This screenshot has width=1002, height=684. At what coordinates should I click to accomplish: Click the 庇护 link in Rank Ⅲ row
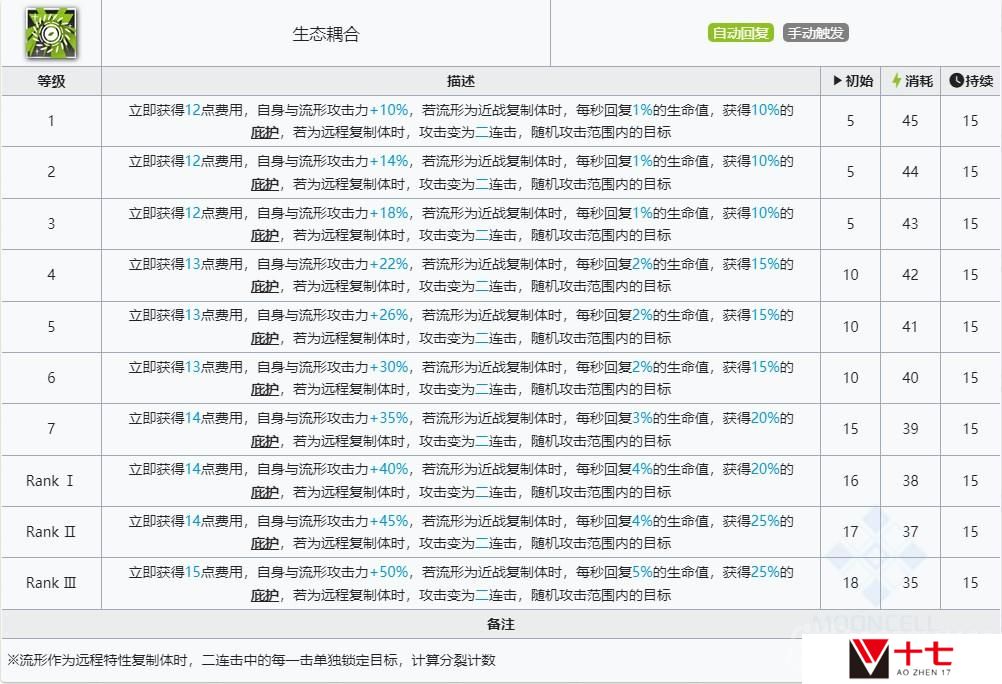click(x=265, y=595)
